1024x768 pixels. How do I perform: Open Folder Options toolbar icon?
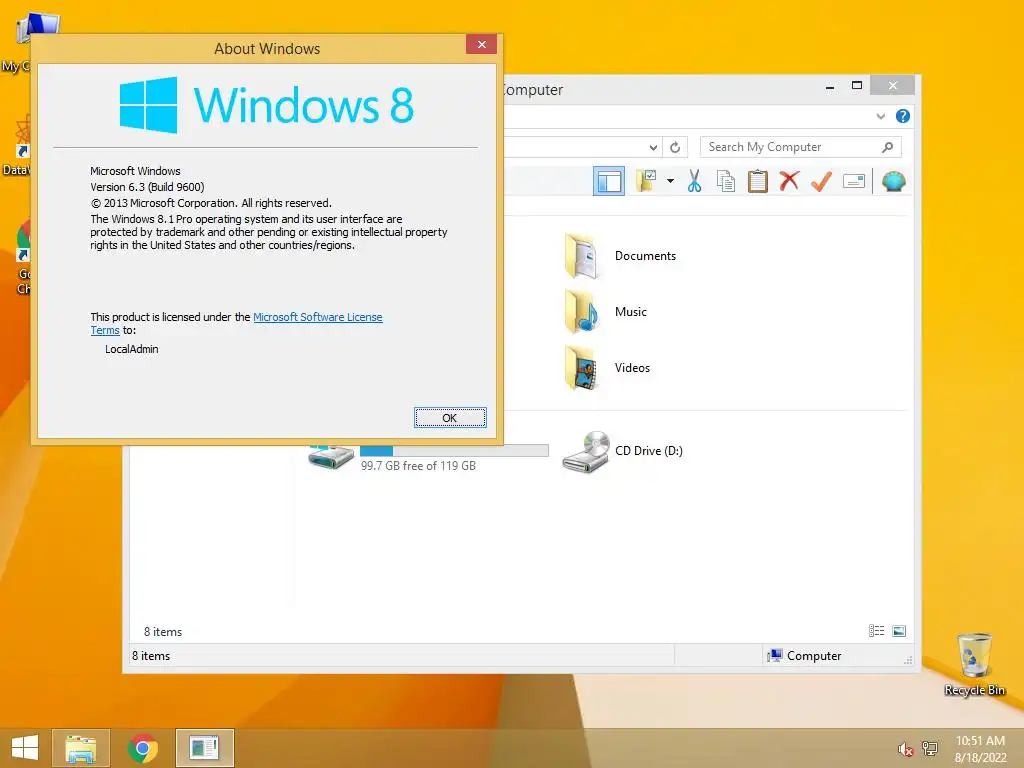point(647,181)
